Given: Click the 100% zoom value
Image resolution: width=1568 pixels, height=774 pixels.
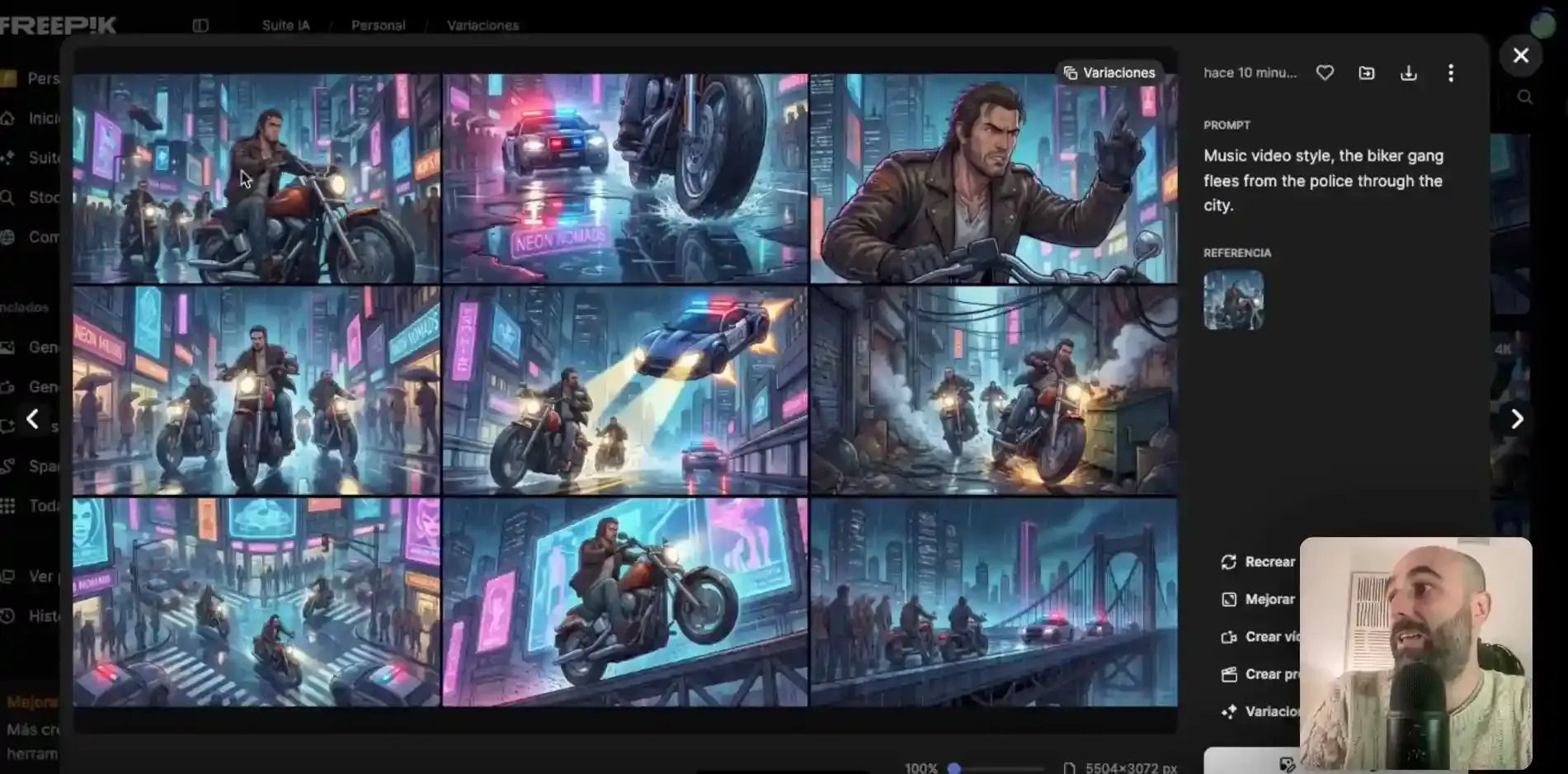Looking at the screenshot, I should pos(921,768).
